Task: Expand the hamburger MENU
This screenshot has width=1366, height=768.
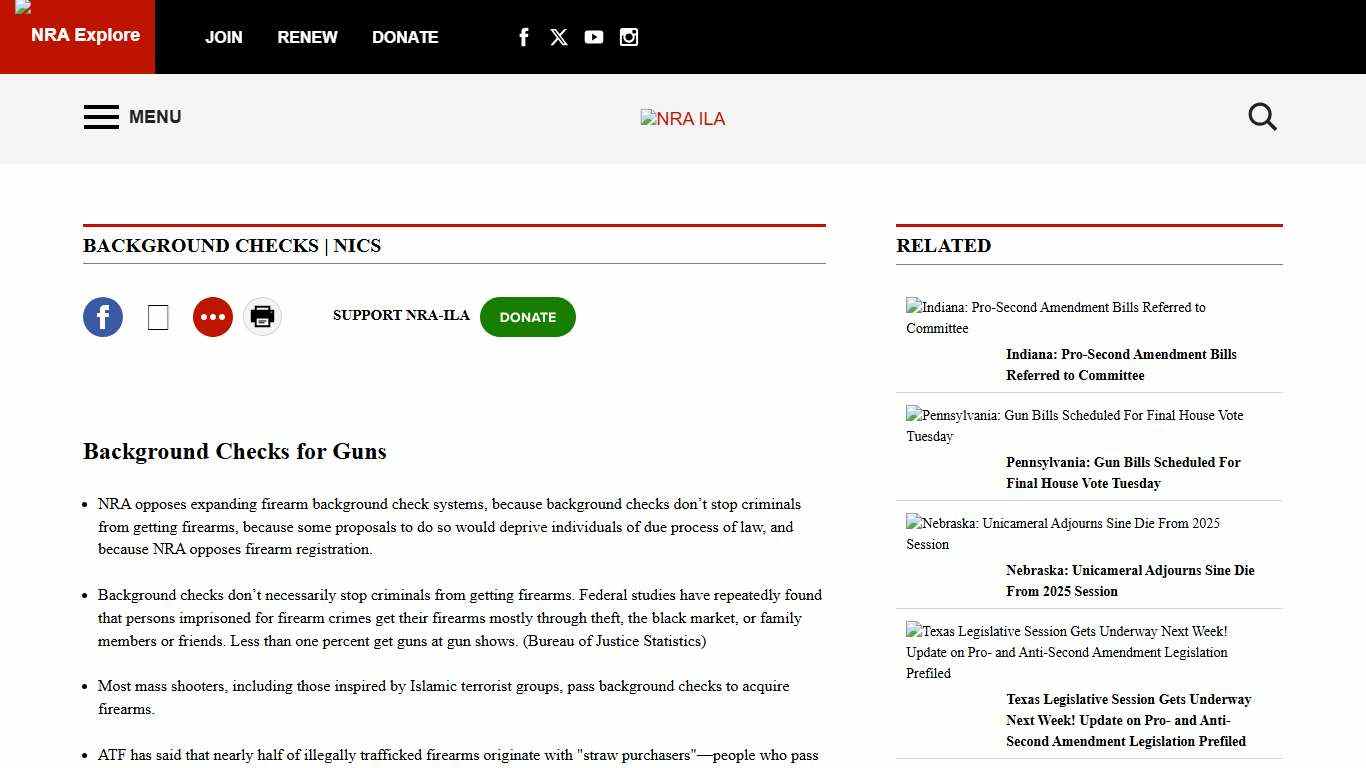Action: point(132,117)
